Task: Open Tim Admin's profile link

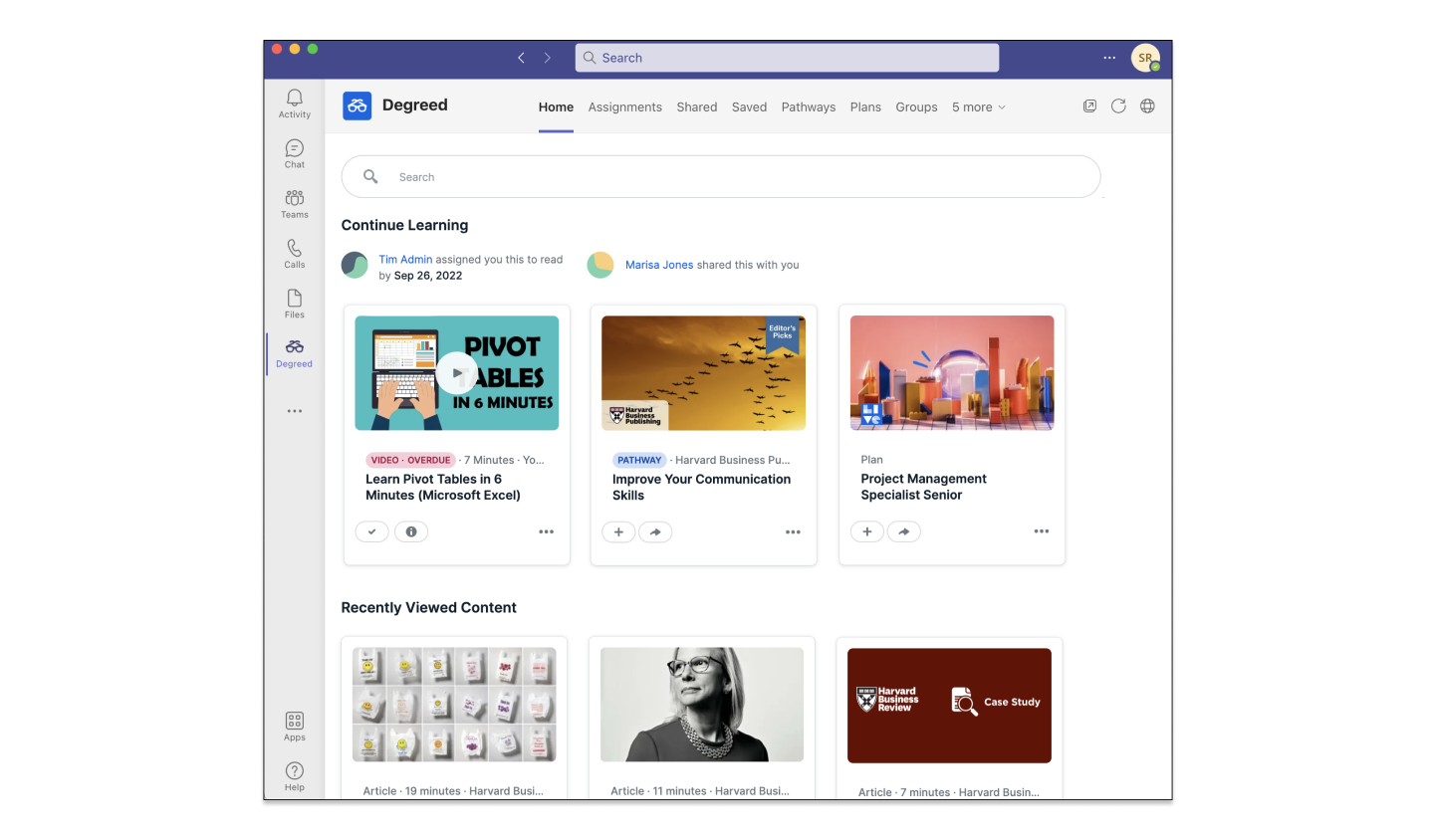Action: [x=405, y=258]
